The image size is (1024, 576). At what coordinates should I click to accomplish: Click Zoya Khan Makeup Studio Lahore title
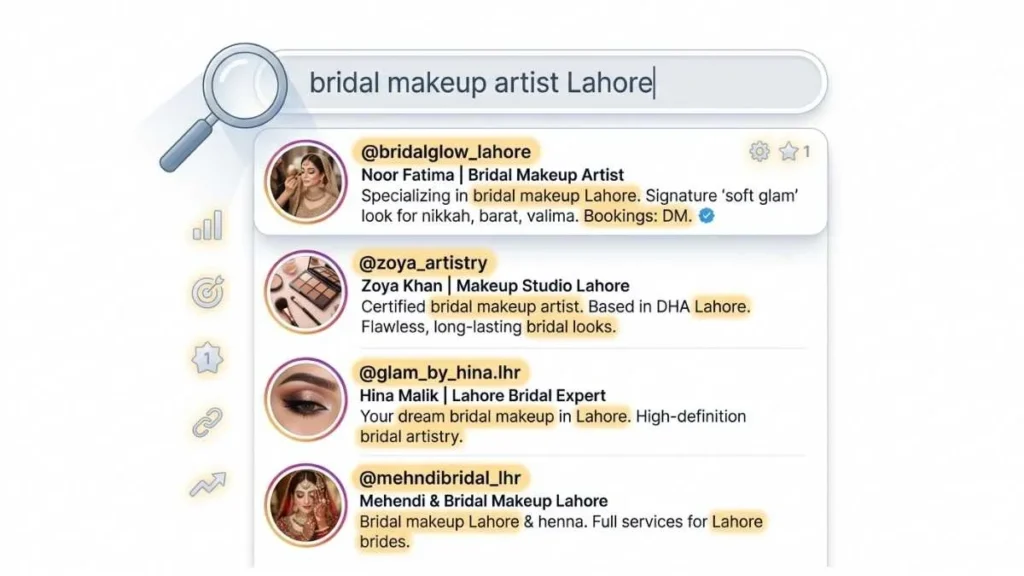coord(495,286)
